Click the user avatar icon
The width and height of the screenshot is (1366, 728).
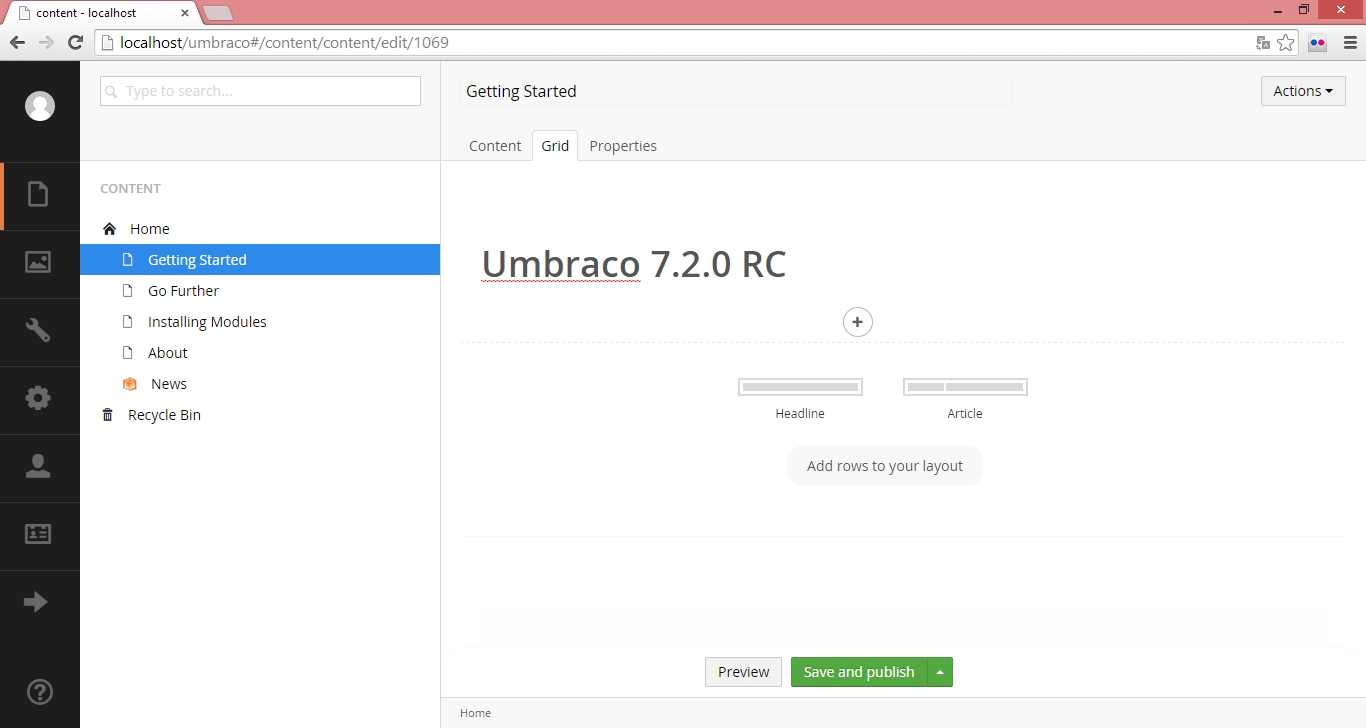coord(40,106)
